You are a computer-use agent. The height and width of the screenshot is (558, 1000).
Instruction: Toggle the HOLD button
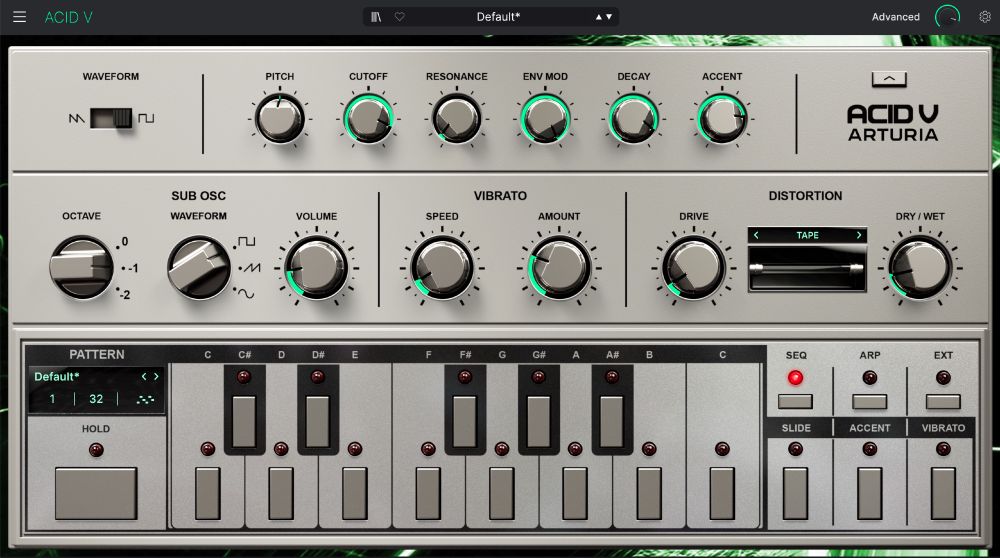96,493
